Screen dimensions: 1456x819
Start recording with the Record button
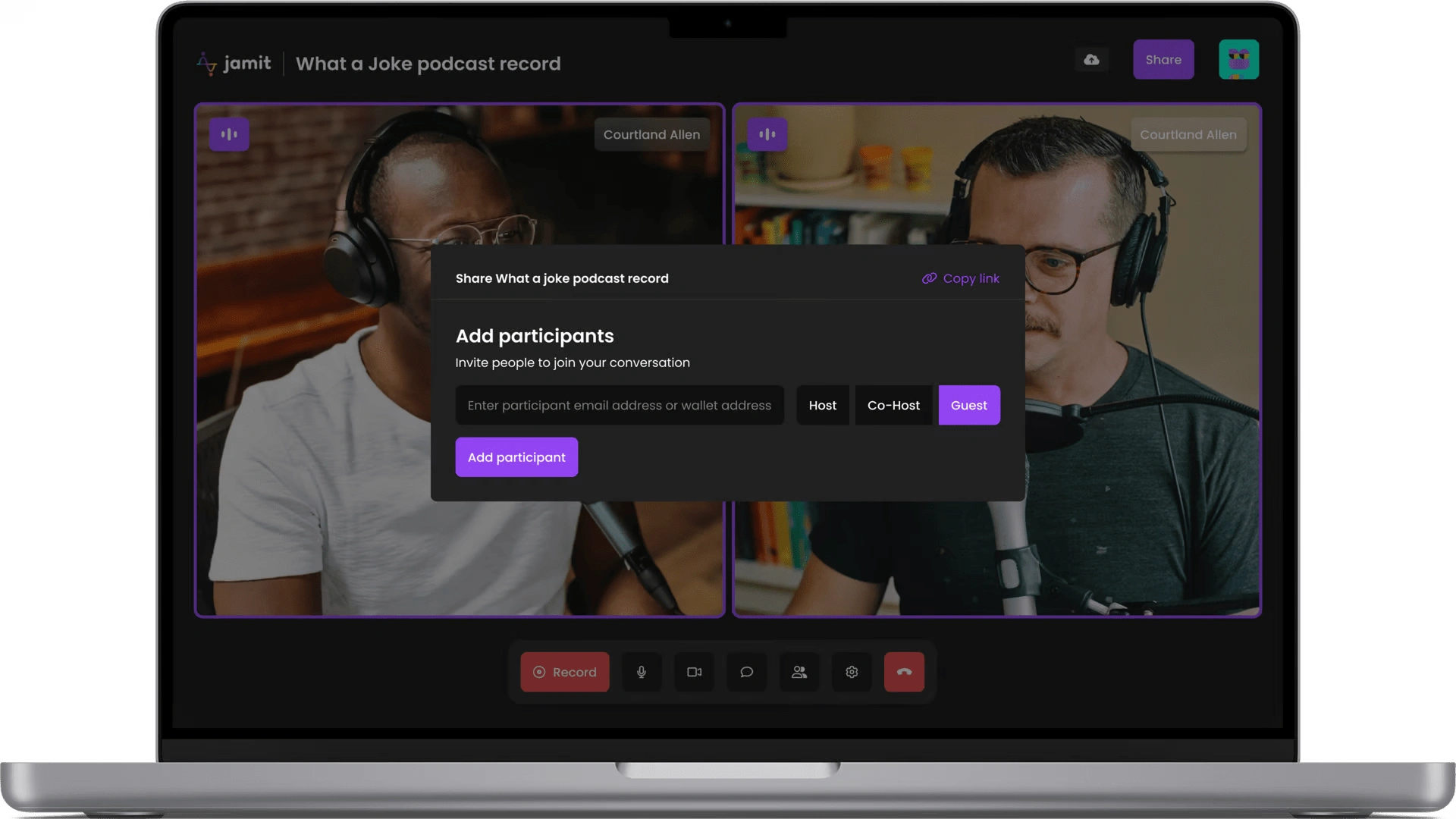(x=565, y=672)
